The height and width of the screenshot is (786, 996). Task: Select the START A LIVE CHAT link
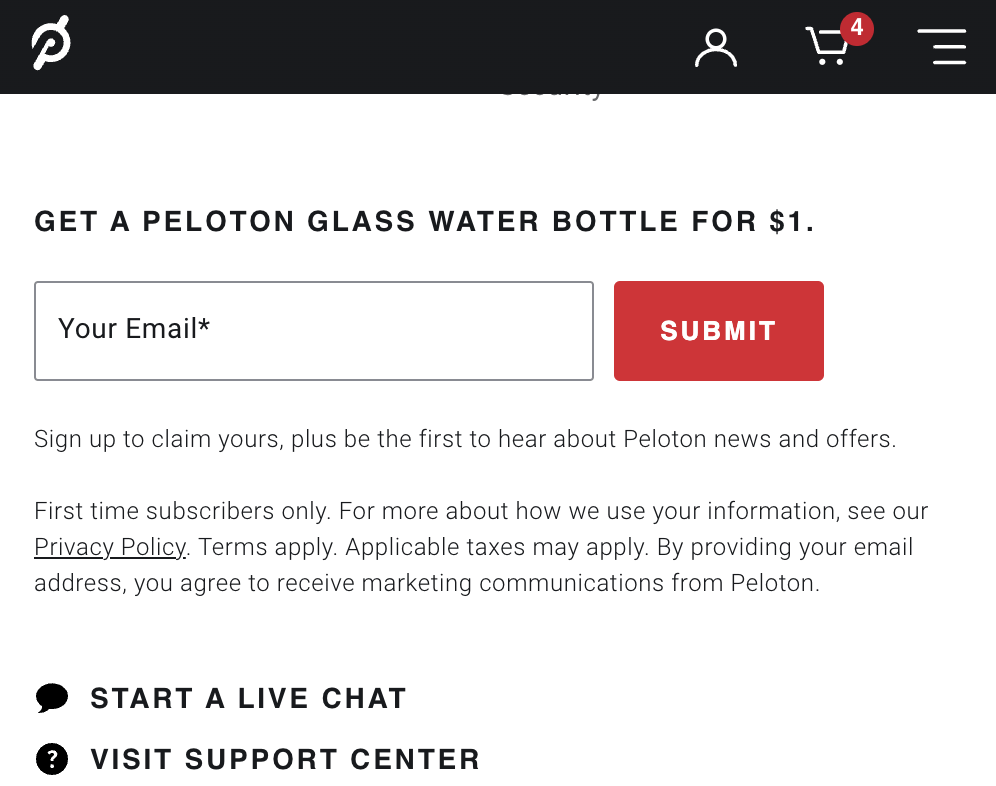[248, 698]
